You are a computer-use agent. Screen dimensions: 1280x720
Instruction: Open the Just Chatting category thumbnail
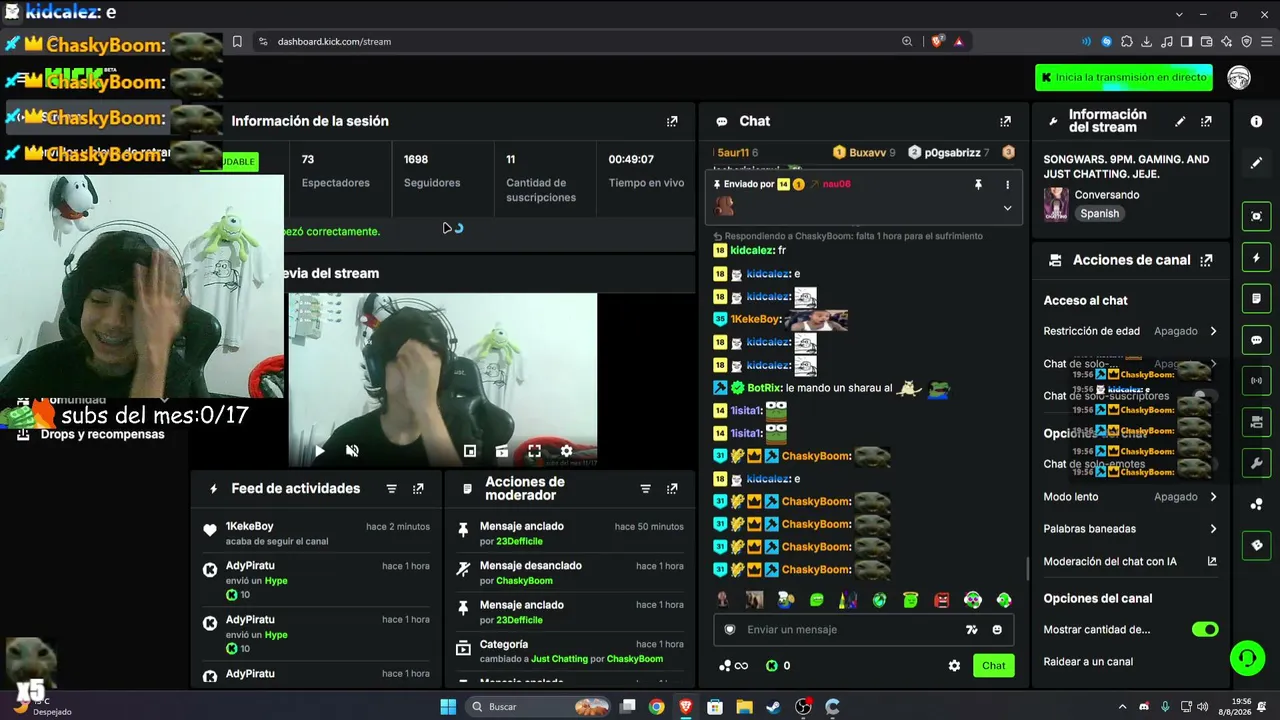point(1056,204)
